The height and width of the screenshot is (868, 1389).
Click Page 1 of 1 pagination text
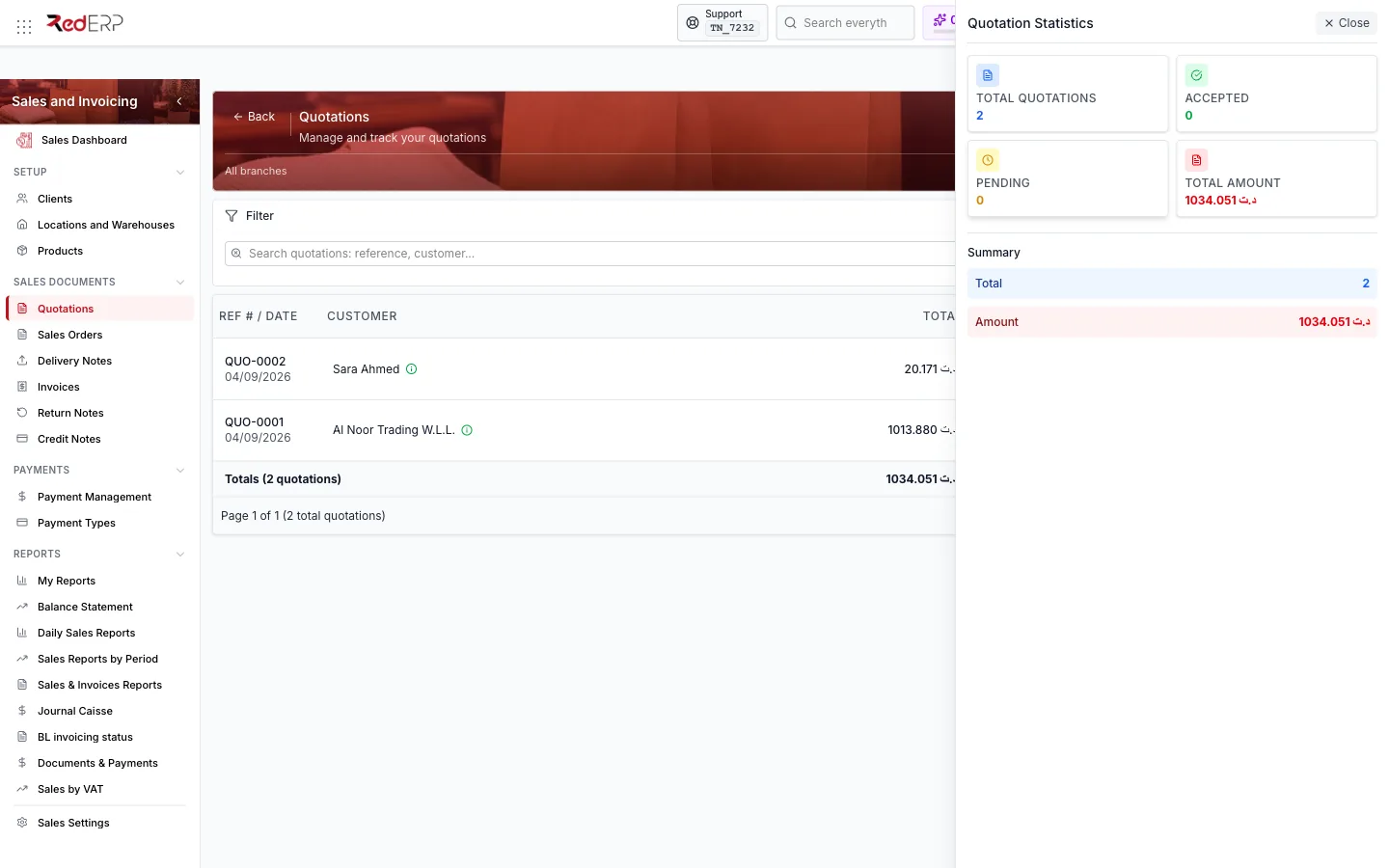tap(303, 516)
